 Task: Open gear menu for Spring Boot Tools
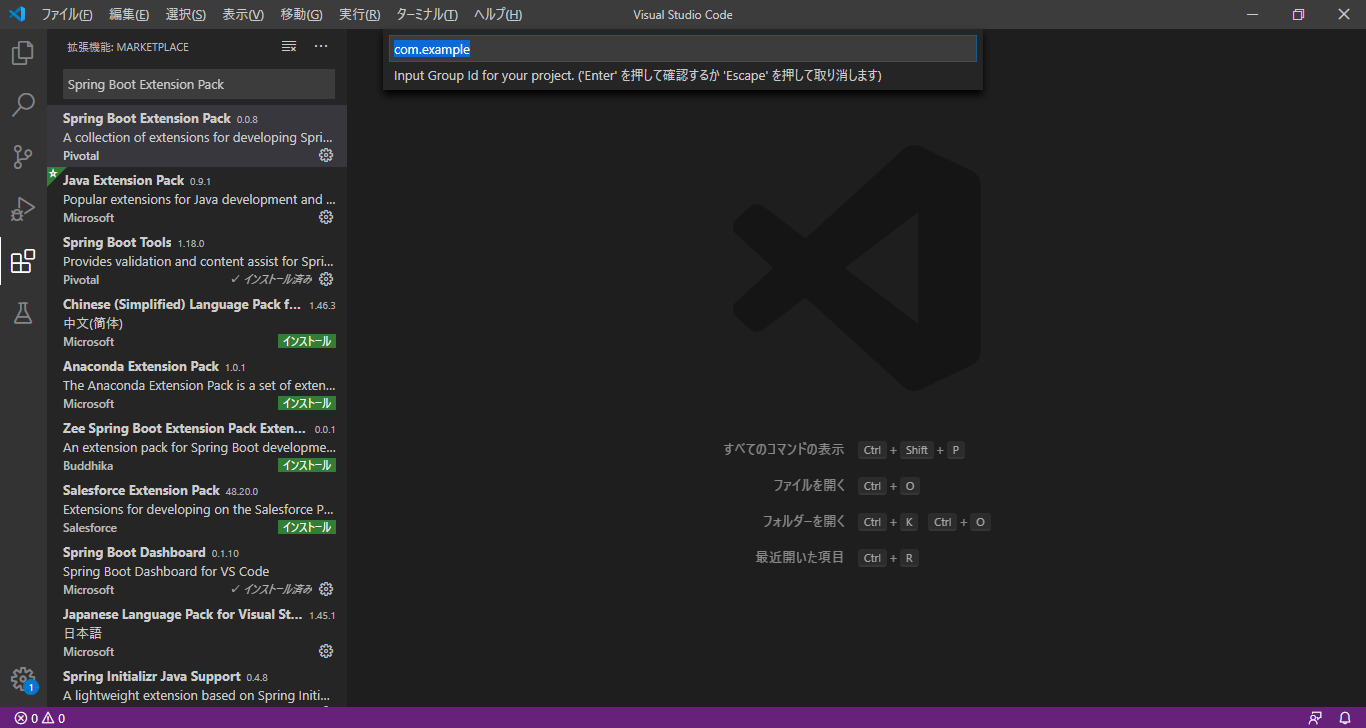pyautogui.click(x=326, y=279)
